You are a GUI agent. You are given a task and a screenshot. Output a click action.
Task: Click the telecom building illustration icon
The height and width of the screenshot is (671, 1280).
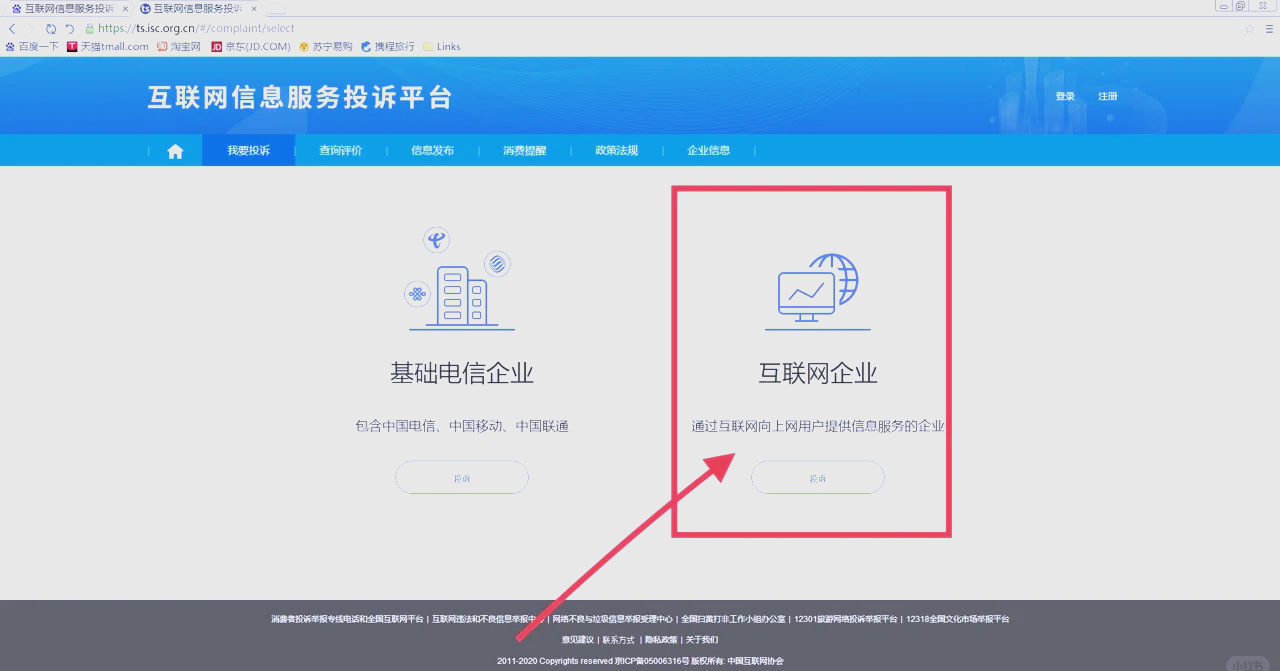[x=461, y=279]
